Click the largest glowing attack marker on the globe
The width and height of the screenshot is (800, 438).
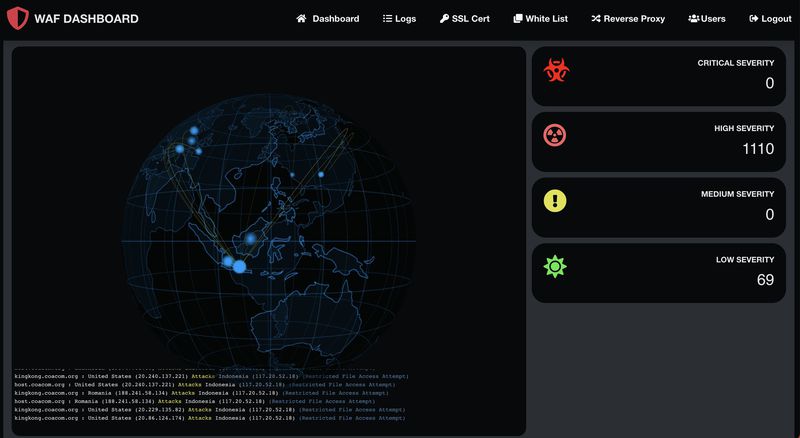239,266
